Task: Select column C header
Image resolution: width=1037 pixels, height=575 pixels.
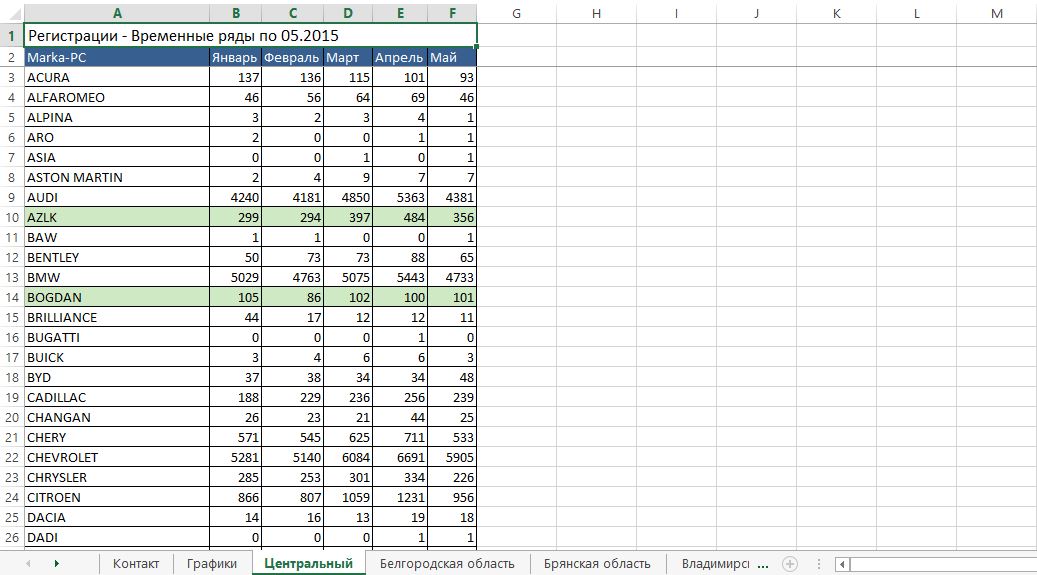Action: 292,13
